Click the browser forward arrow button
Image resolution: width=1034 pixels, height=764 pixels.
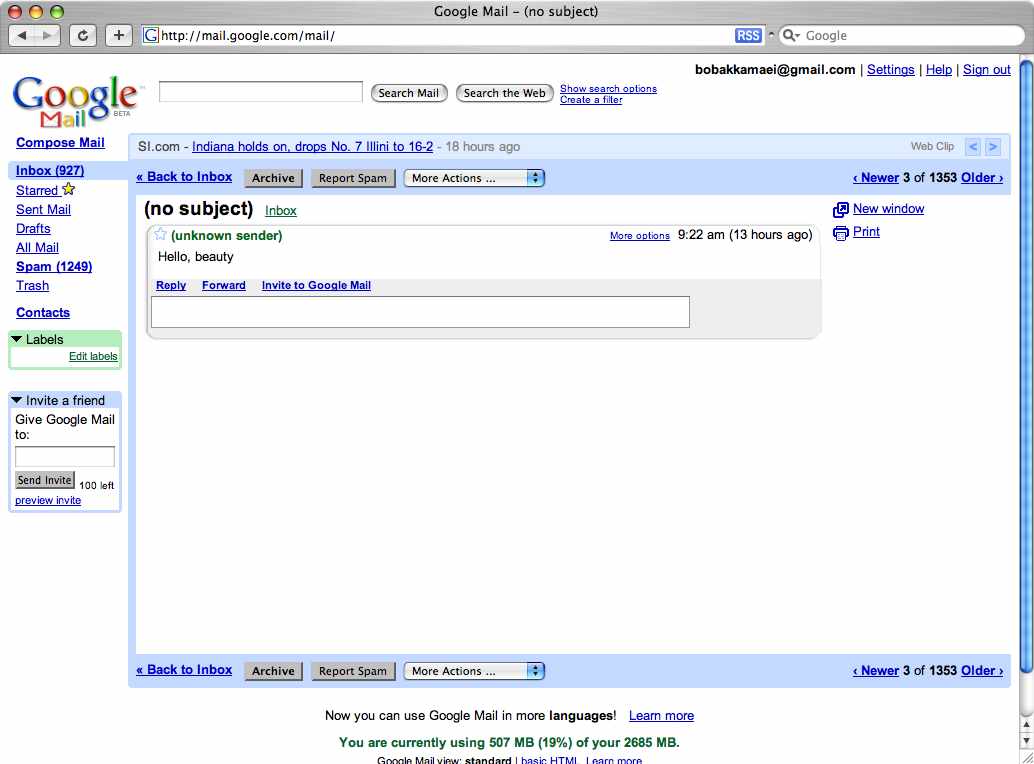click(47, 36)
